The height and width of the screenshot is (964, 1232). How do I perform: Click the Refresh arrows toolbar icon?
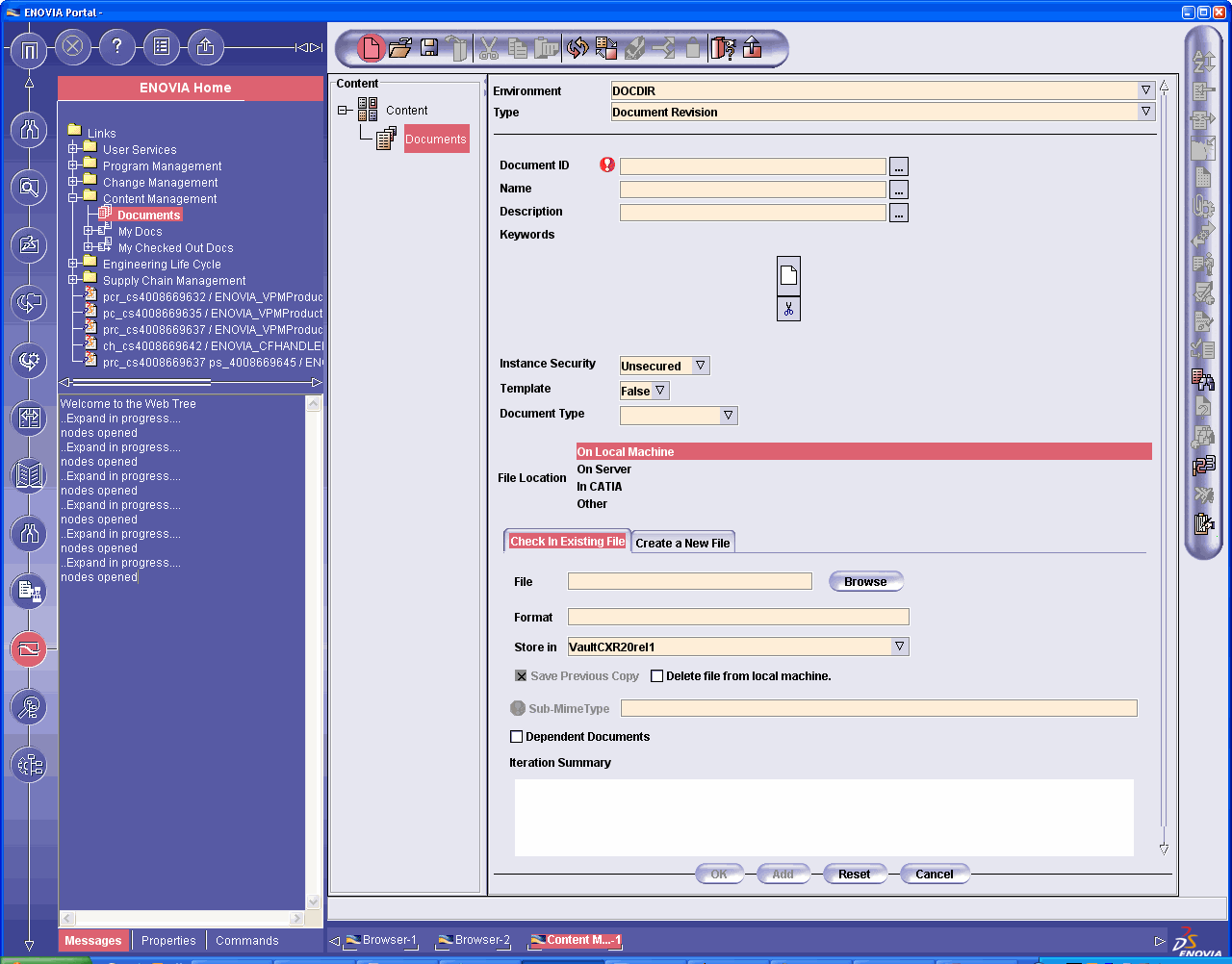tap(577, 48)
